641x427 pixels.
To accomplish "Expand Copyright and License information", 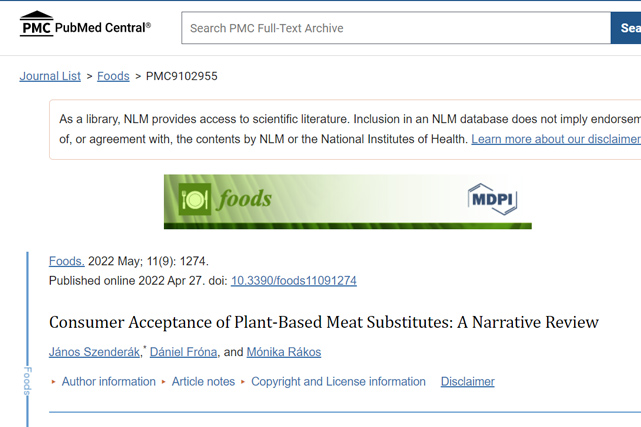I will 338,382.
